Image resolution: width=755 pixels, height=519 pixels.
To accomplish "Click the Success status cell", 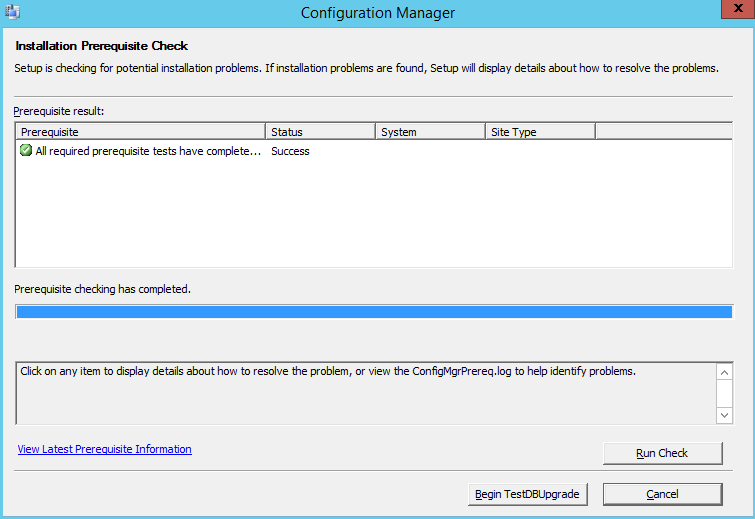I will [x=291, y=151].
